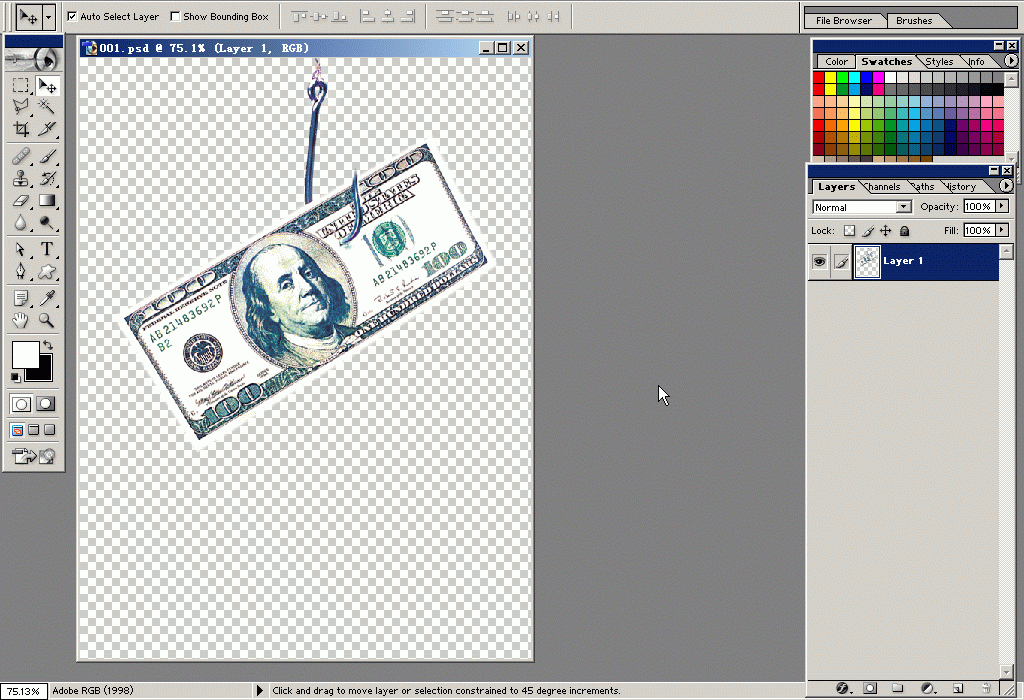Swap foreground and background colors
The height and width of the screenshot is (700, 1024).
pyautogui.click(x=48, y=344)
